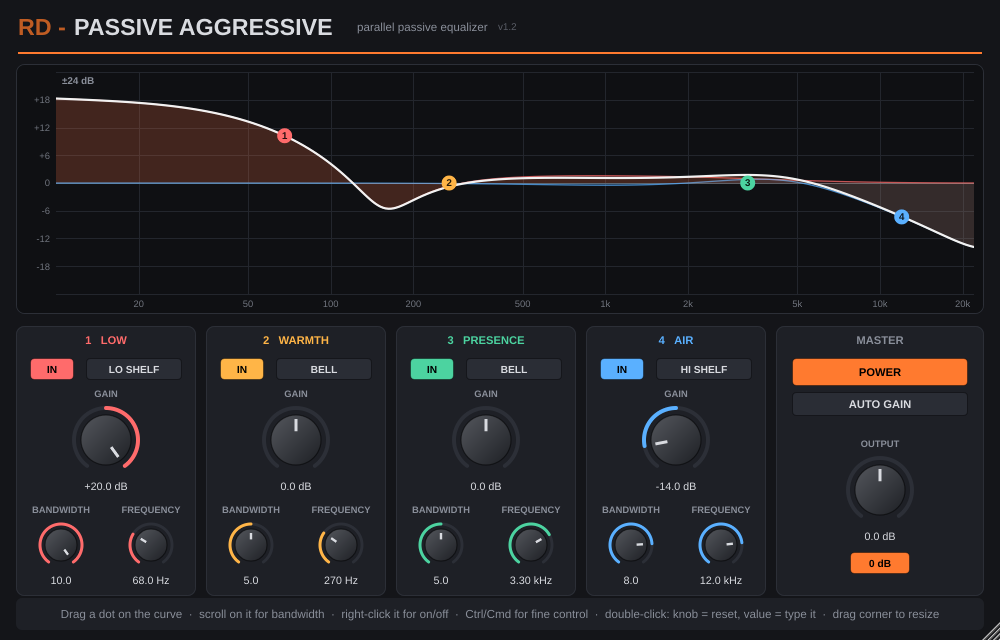Open the WARMTH band BELL type selector
Viewport: 1000px width, 640px height.
pyautogui.click(x=324, y=369)
